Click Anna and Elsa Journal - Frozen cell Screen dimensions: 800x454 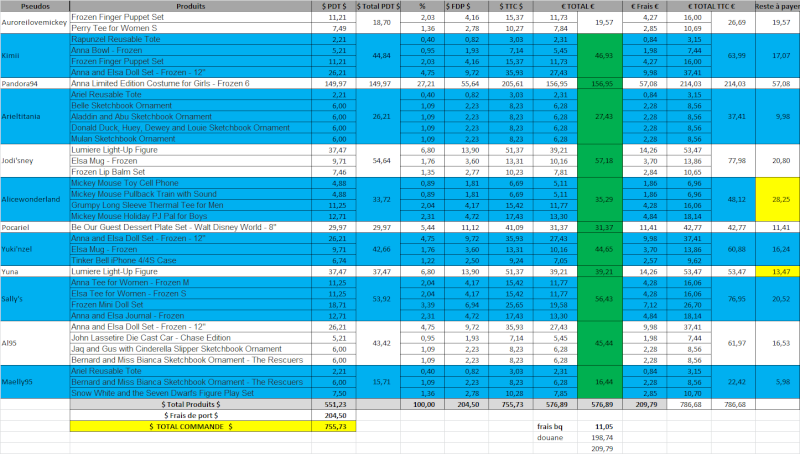[x=190, y=316]
